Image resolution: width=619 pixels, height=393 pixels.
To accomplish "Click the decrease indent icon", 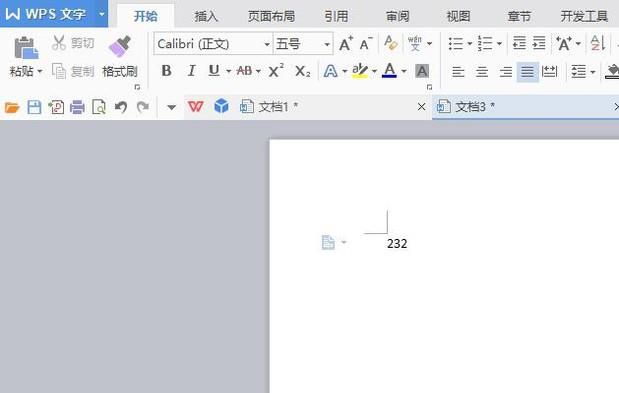I will 519,43.
